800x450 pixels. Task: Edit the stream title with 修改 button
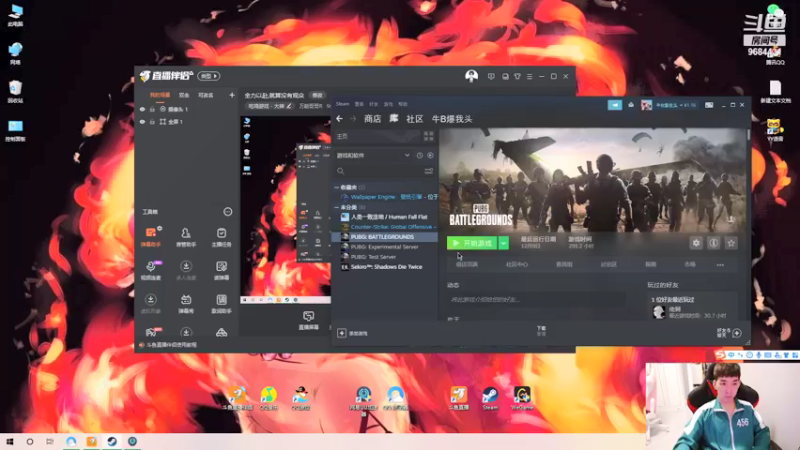pos(317,95)
